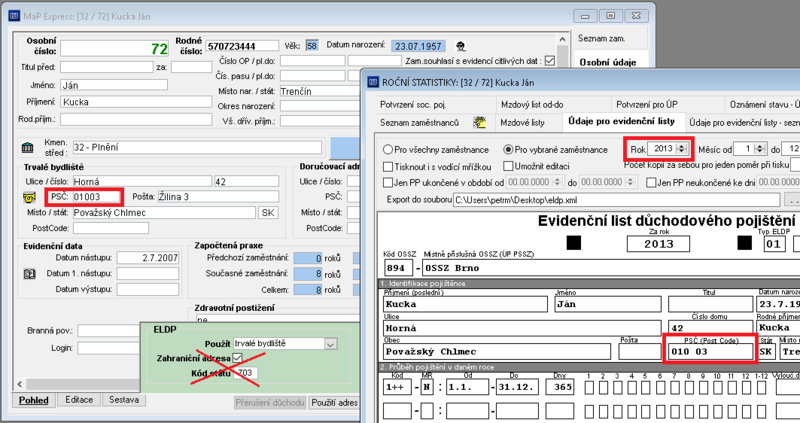Click Export do souboru path field

point(616,200)
